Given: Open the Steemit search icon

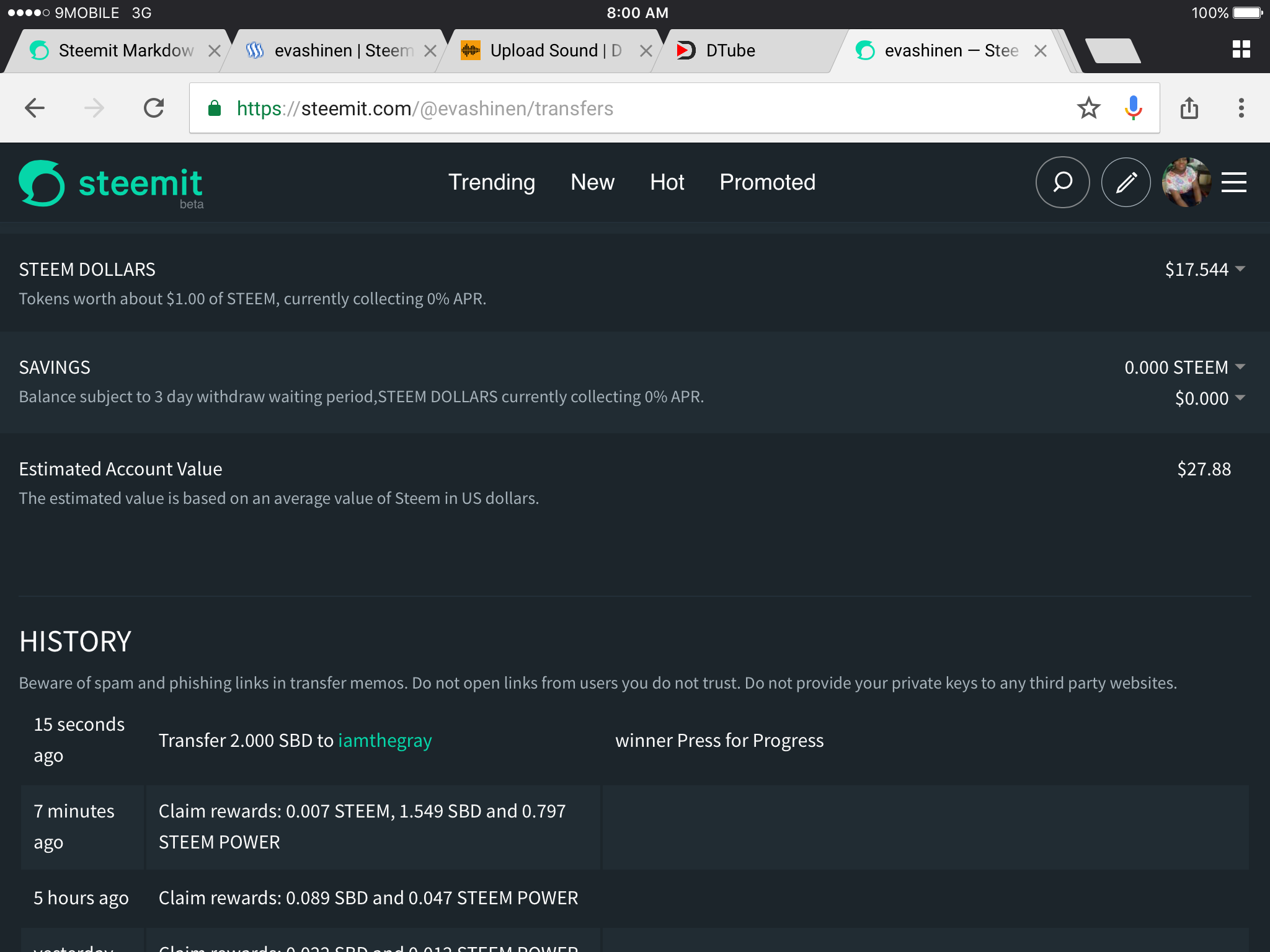Looking at the screenshot, I should pyautogui.click(x=1062, y=182).
